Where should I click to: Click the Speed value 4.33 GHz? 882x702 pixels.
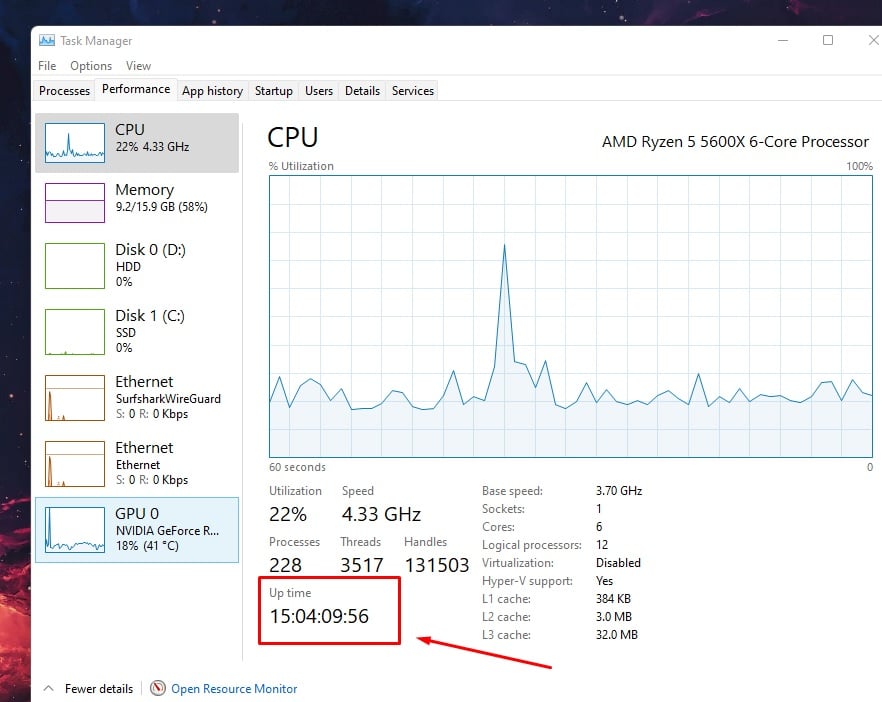[381, 514]
